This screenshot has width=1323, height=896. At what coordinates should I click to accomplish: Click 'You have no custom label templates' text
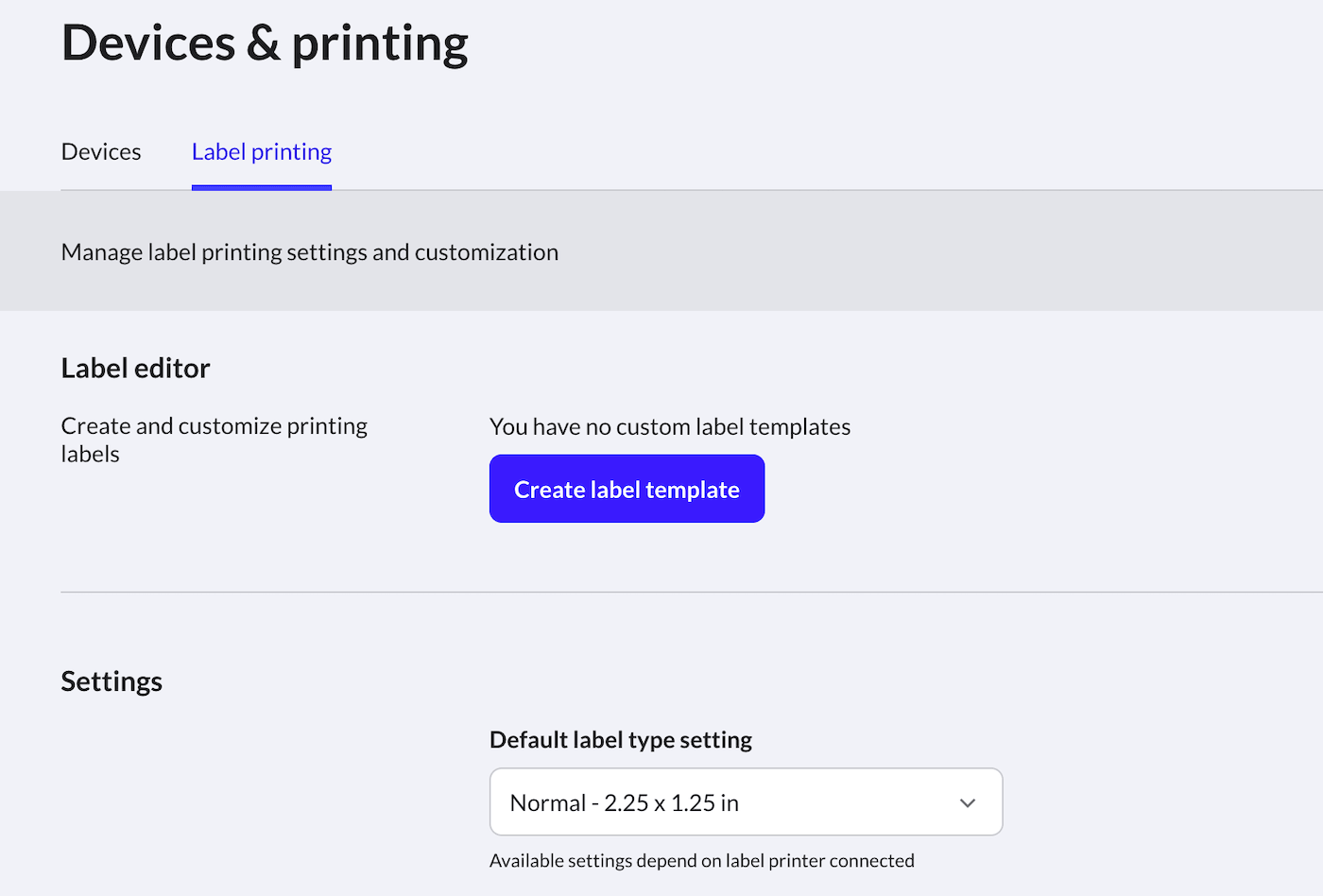[x=670, y=427]
